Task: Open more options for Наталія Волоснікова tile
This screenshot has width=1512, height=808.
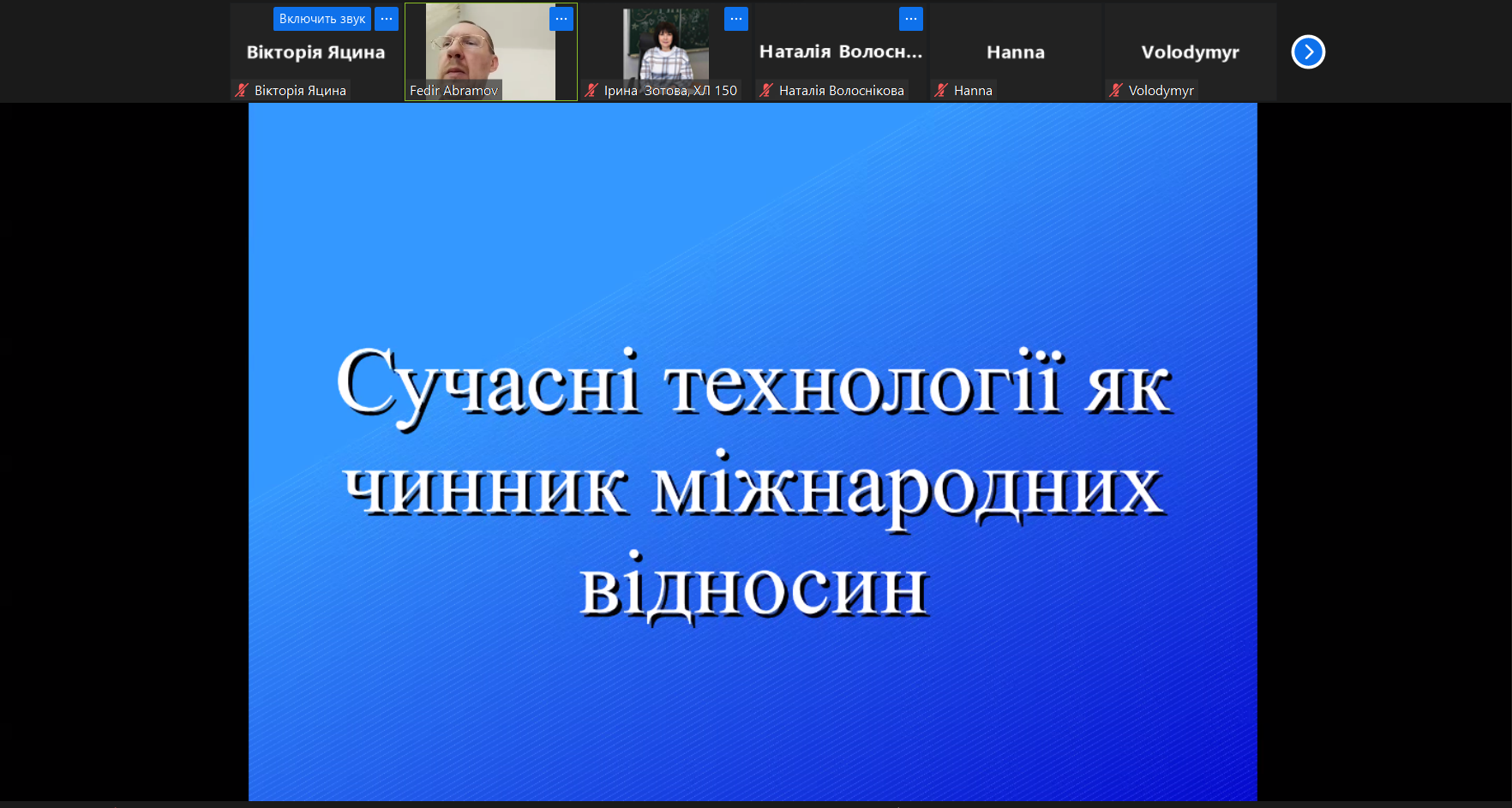Action: click(x=911, y=19)
